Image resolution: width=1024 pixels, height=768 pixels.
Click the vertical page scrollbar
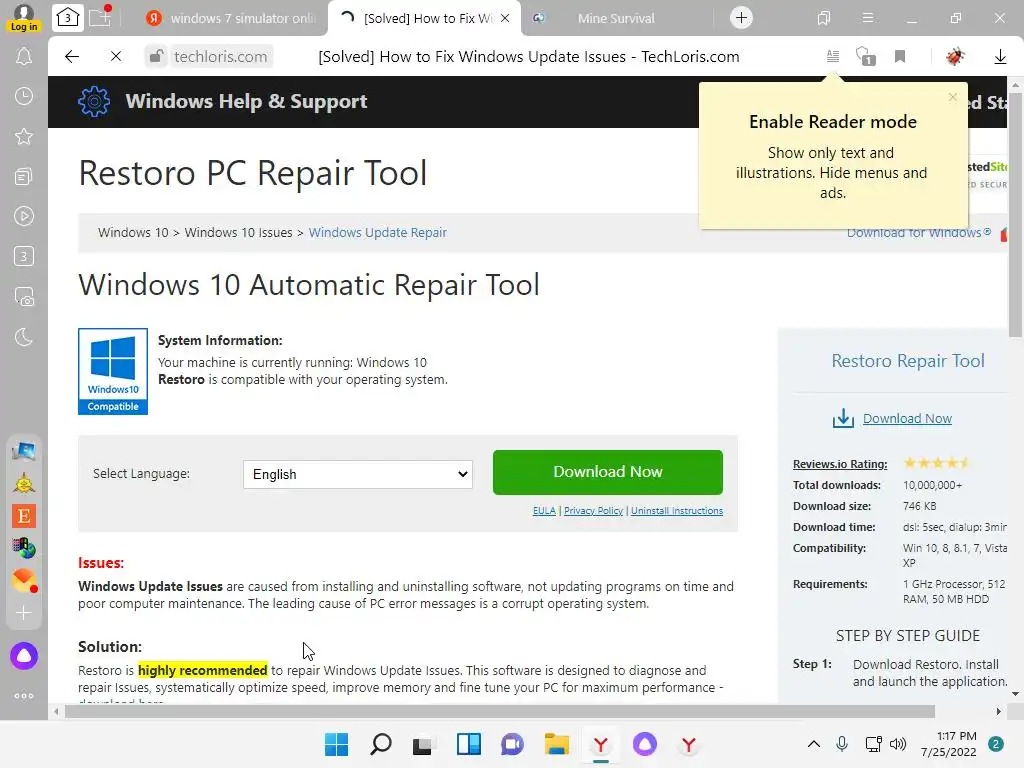tap(1016, 214)
